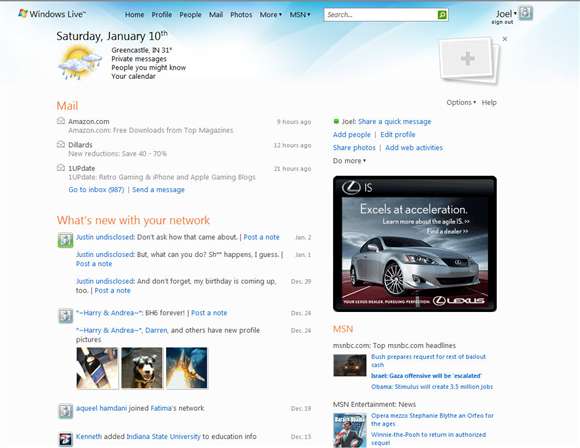Click Share a quick message link

(x=395, y=121)
